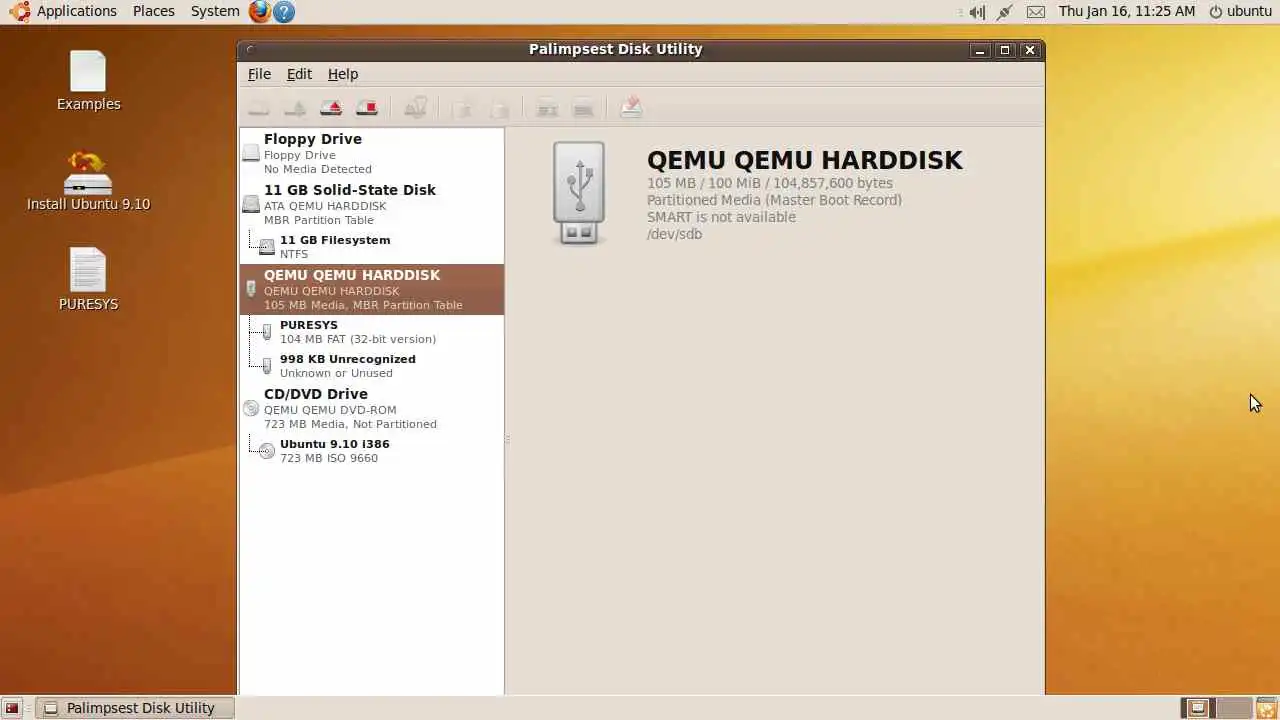Click the network connection icon in top panel

coord(1005,12)
